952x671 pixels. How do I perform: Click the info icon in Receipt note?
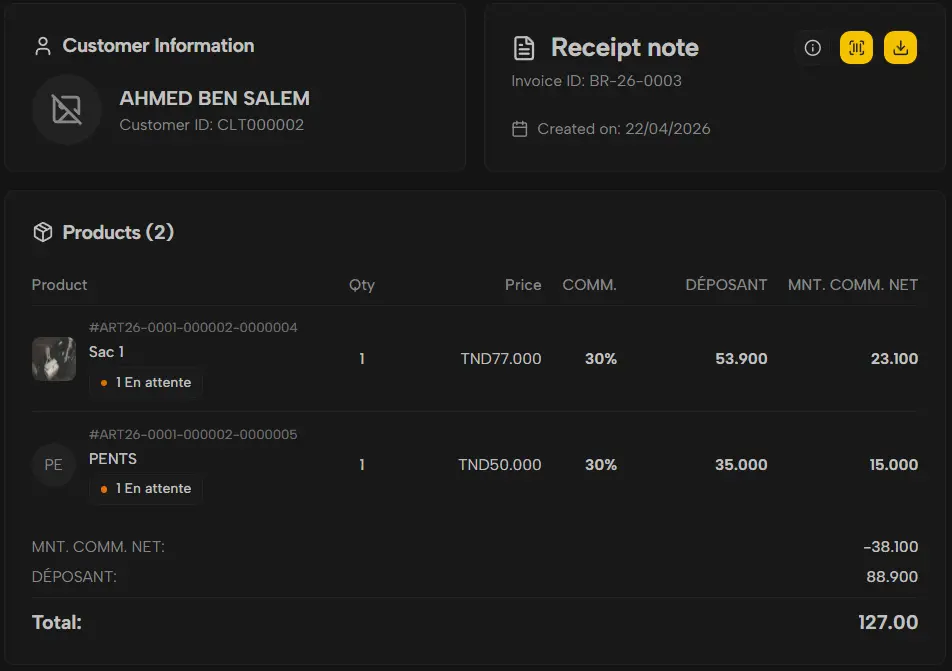coord(813,48)
